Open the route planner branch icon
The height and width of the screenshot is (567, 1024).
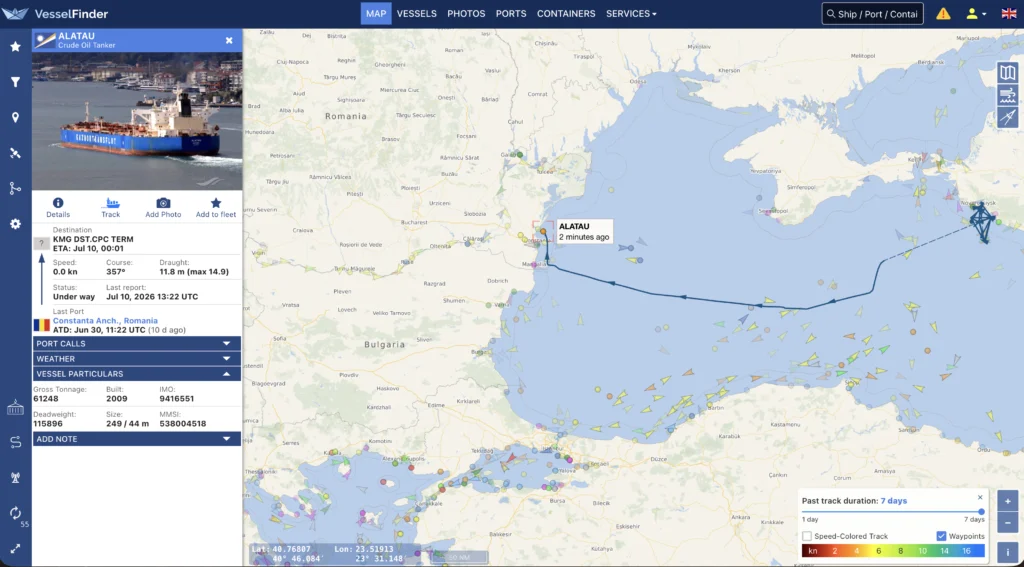pyautogui.click(x=16, y=188)
